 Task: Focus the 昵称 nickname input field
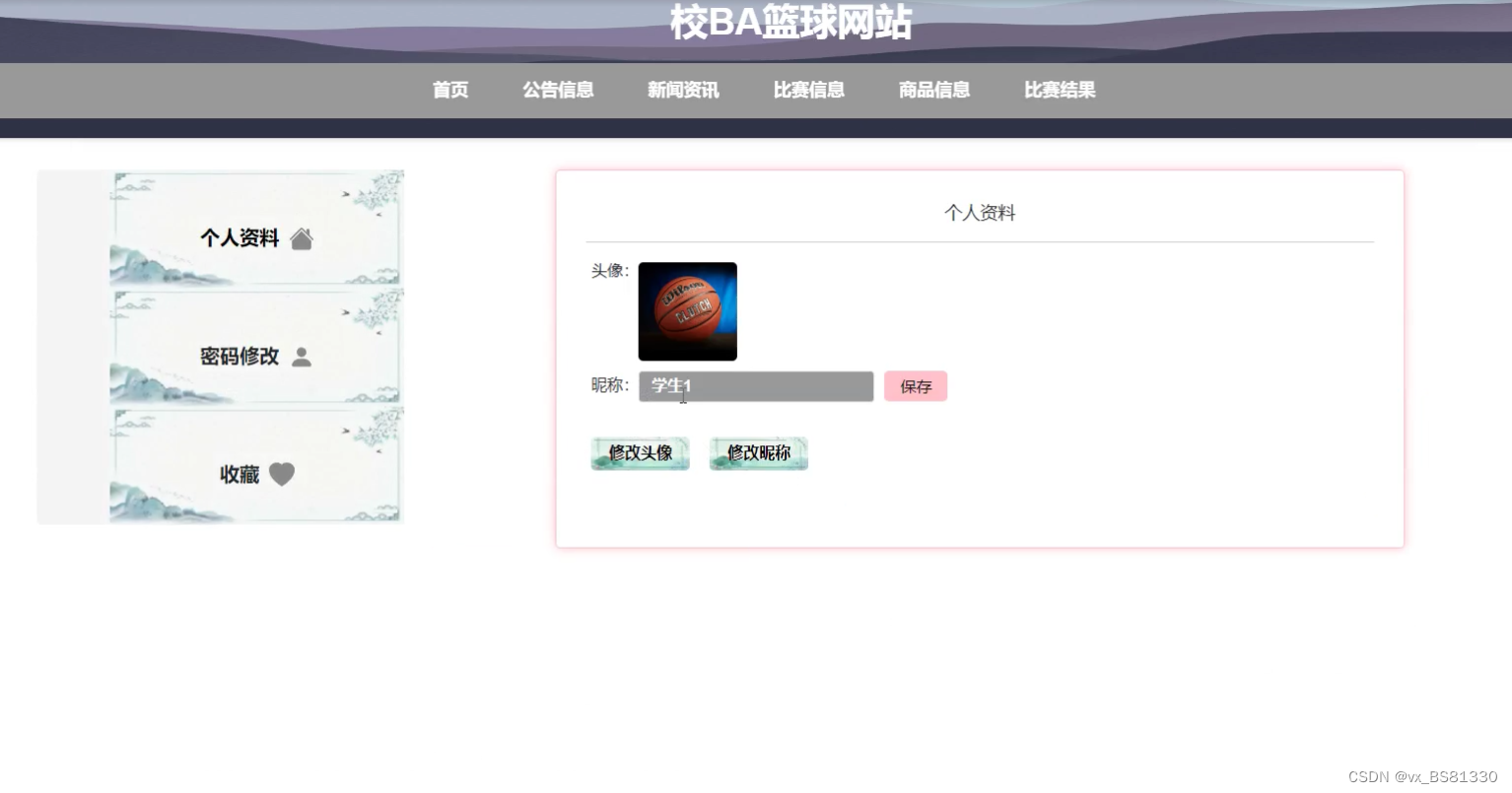(756, 386)
